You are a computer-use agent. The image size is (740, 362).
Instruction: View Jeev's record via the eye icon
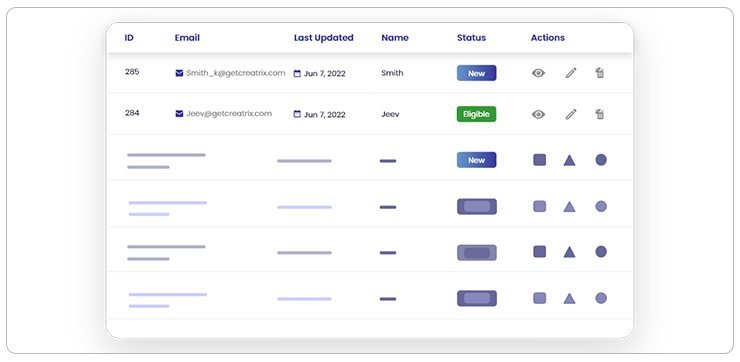click(538, 114)
